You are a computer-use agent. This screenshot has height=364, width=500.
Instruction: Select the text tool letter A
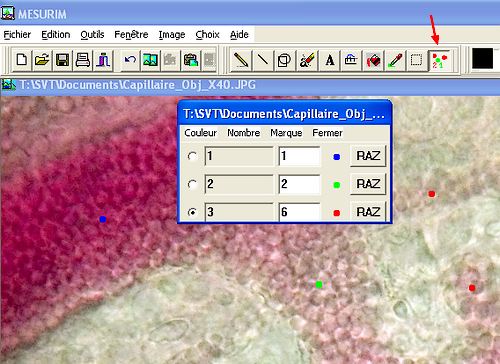330,60
